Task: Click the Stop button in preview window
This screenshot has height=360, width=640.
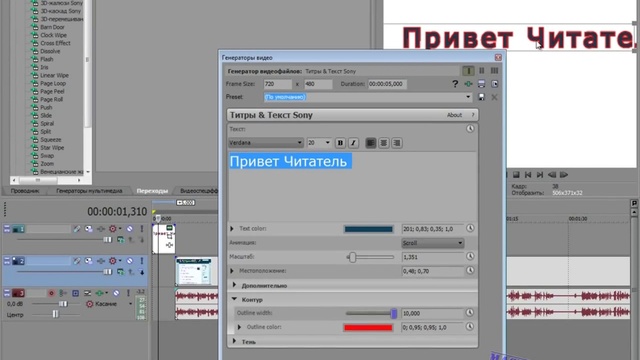Action: tap(516, 175)
